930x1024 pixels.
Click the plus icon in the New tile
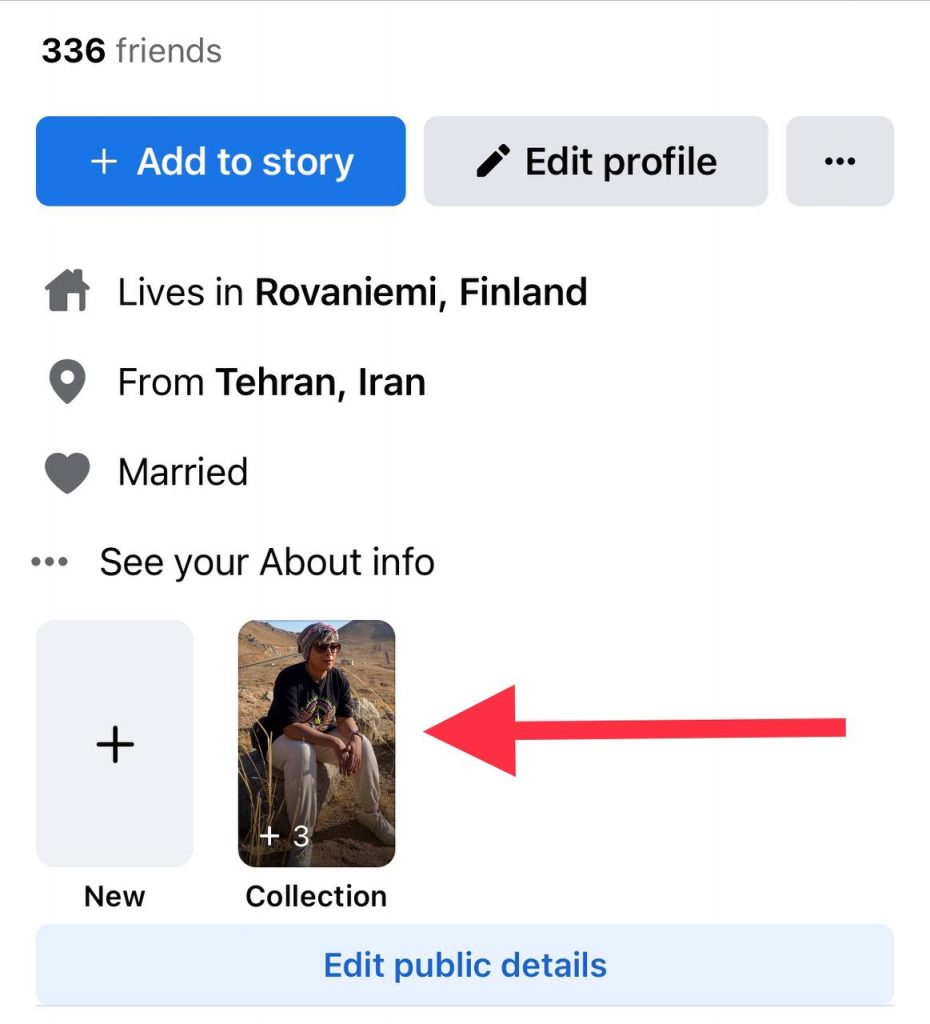click(114, 743)
